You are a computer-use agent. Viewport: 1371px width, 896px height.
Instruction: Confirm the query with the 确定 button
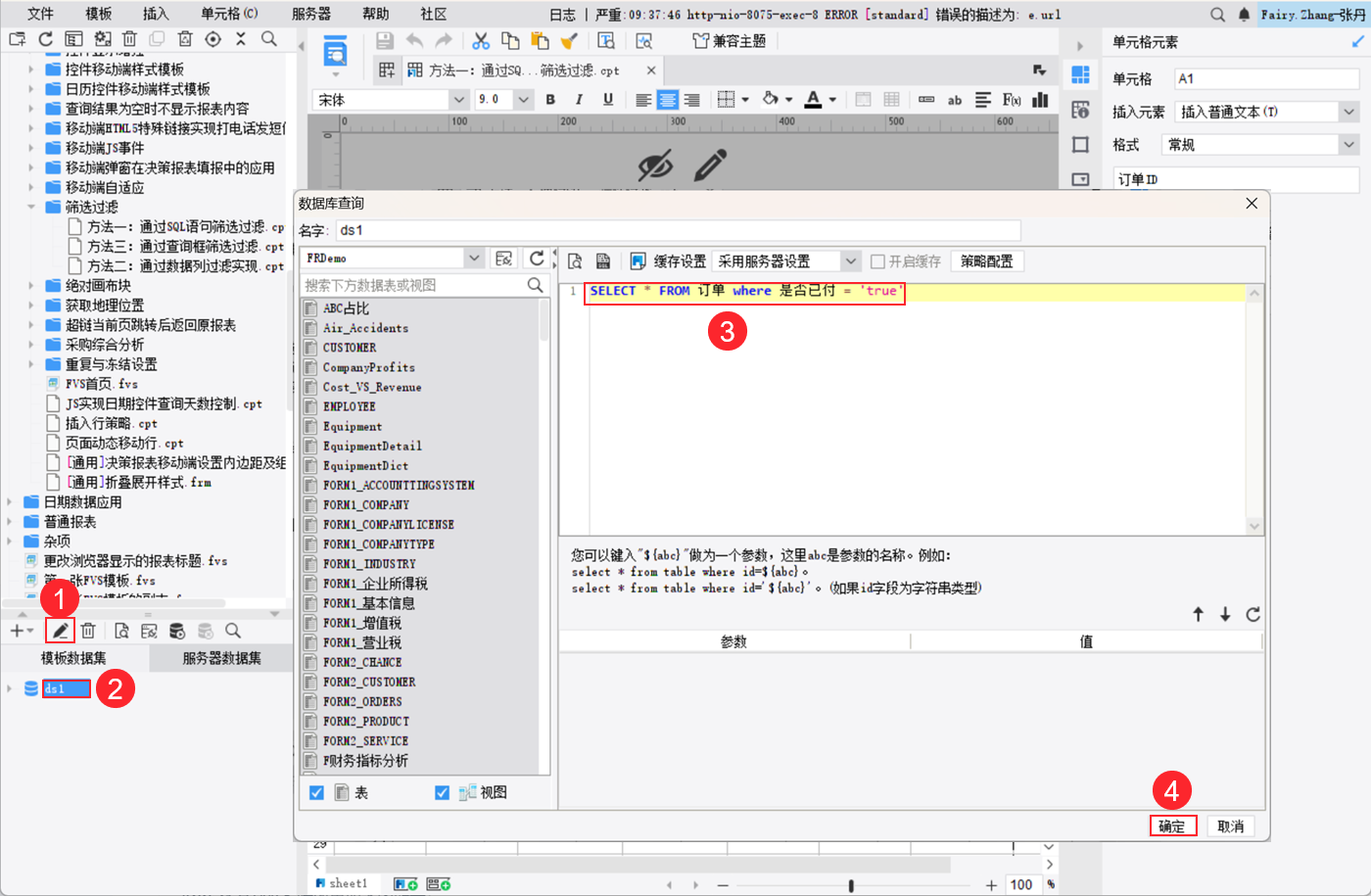1172,826
